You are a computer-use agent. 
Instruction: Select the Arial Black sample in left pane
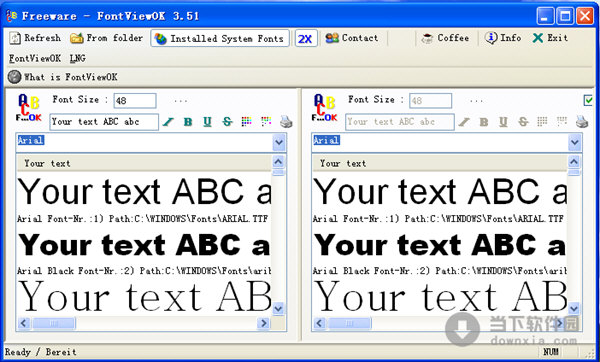coord(144,245)
